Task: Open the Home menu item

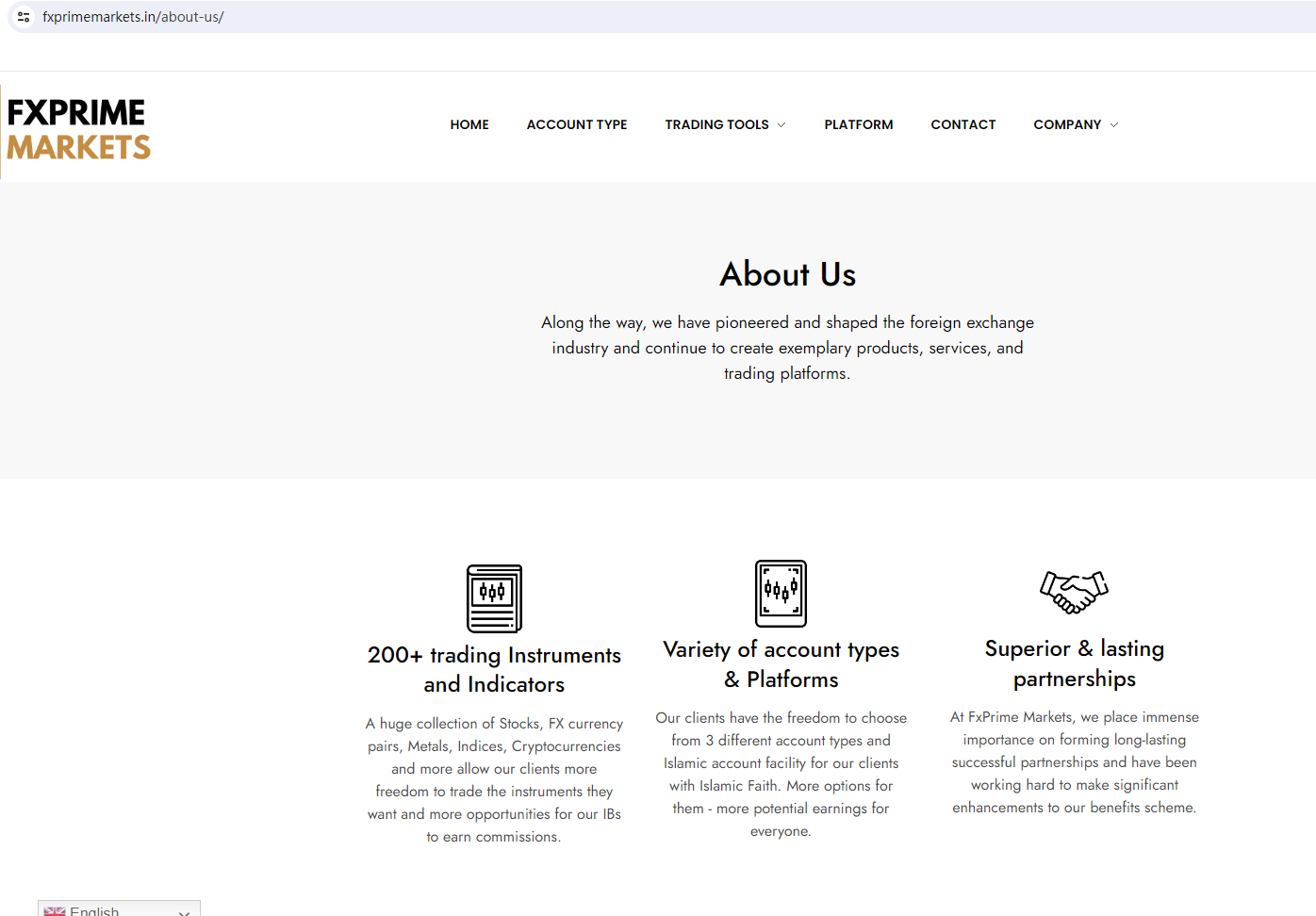Action: [469, 124]
